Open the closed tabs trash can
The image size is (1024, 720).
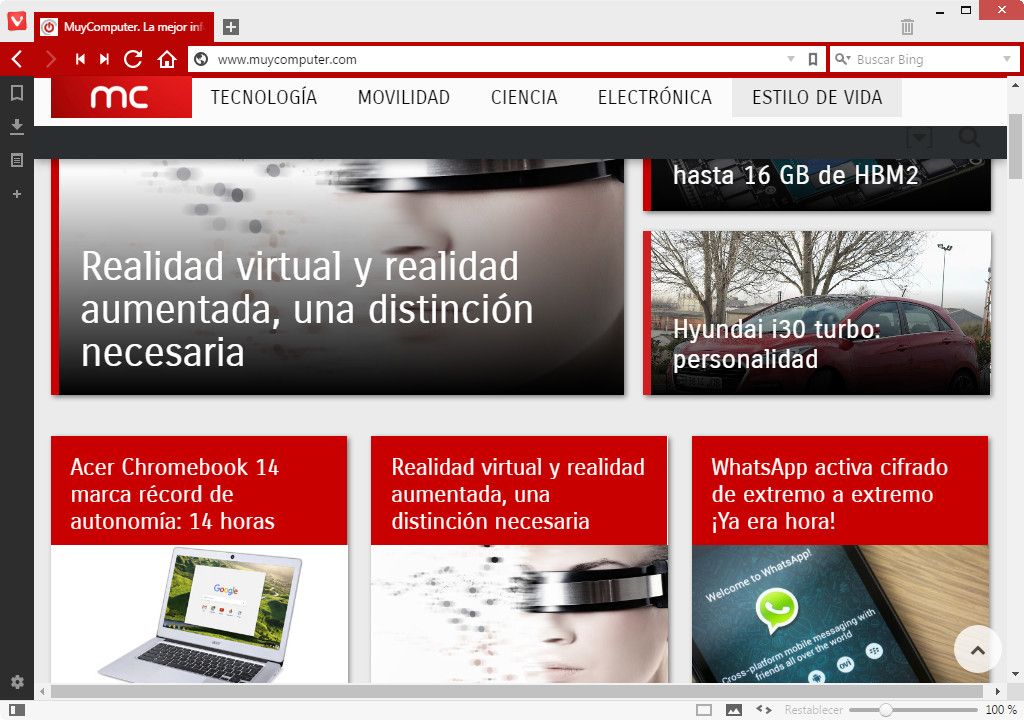[907, 27]
